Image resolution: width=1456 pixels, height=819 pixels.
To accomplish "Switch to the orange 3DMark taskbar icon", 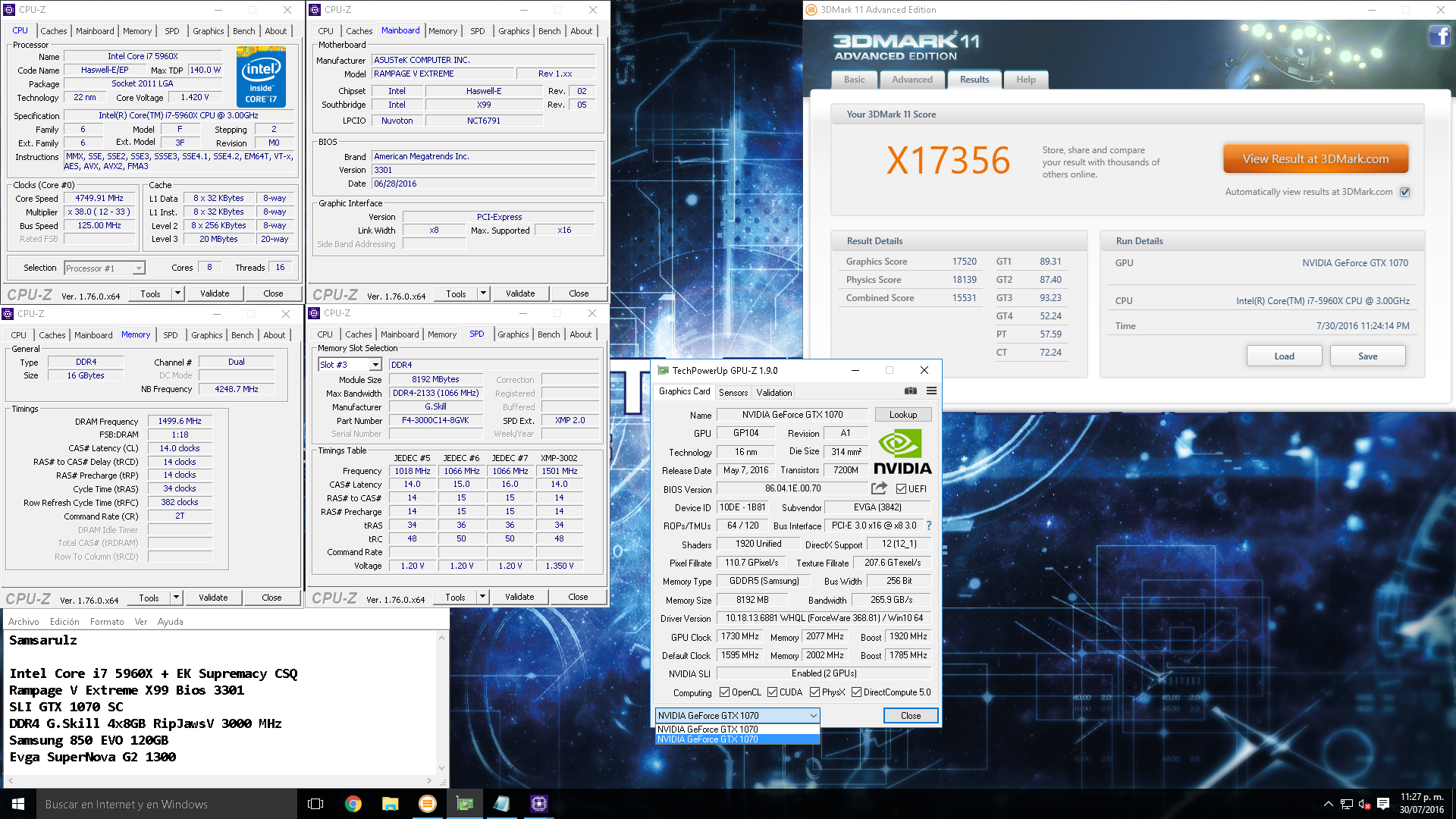I will [427, 804].
